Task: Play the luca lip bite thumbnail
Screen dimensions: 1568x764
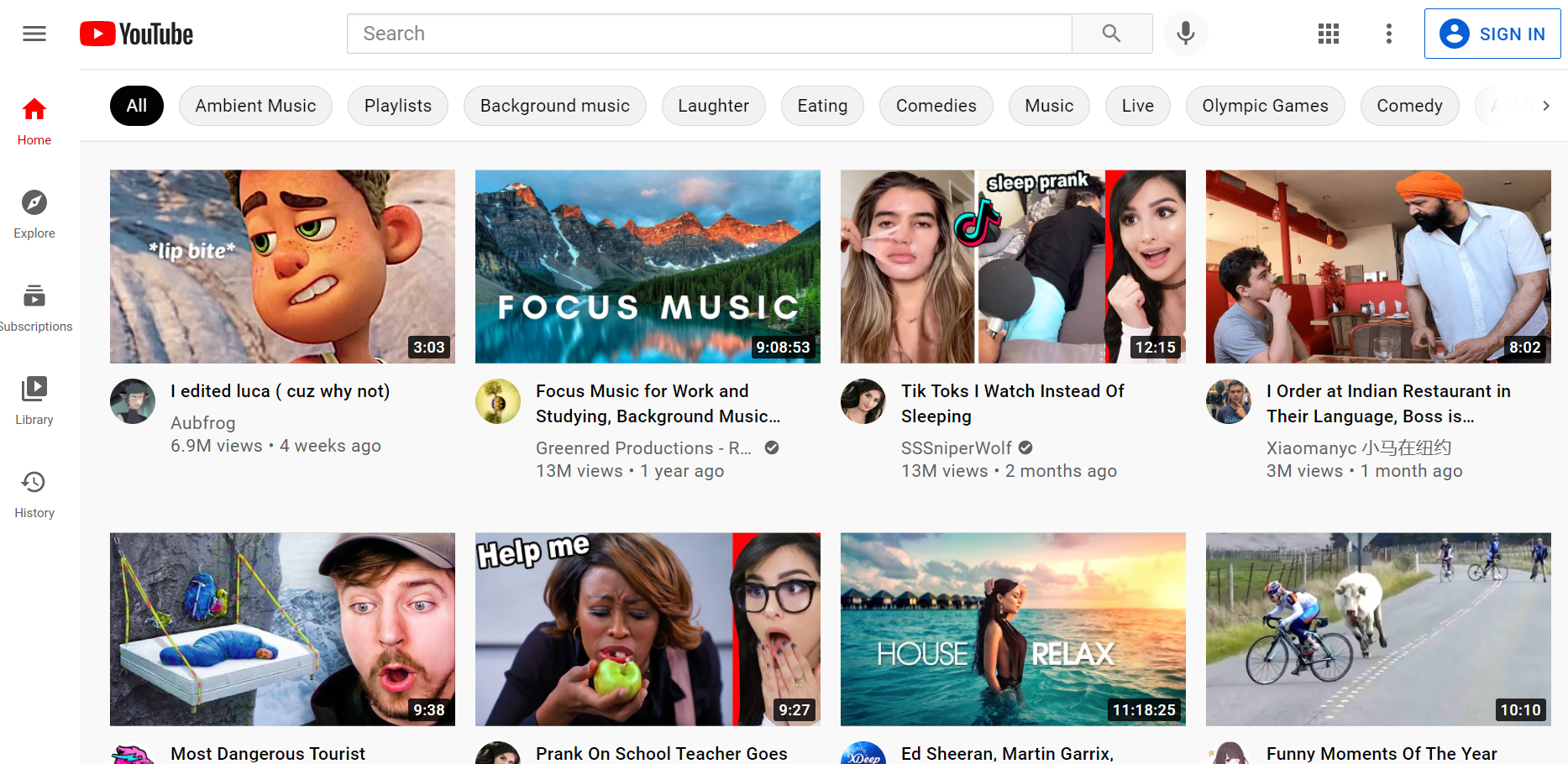Action: pos(282,267)
